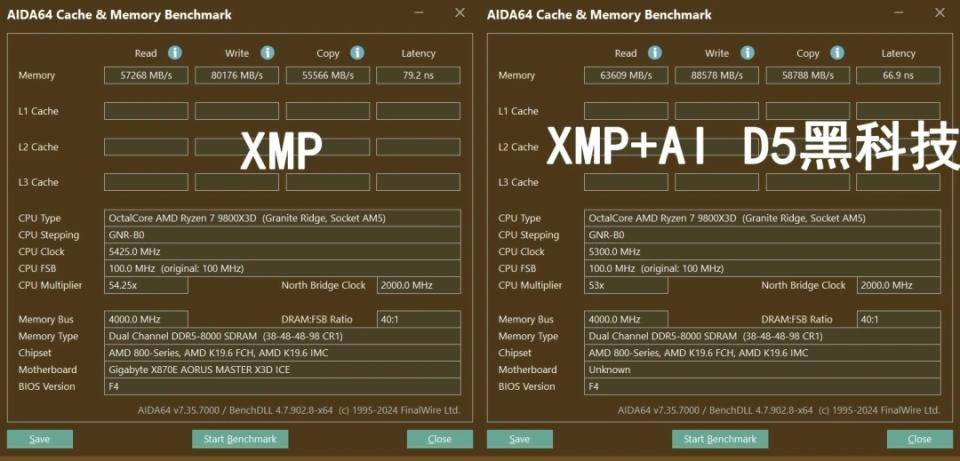This screenshot has width=960, height=461.
Task: Select the Gigabyte X870E AORUS MASTER field
Action: coord(282,370)
